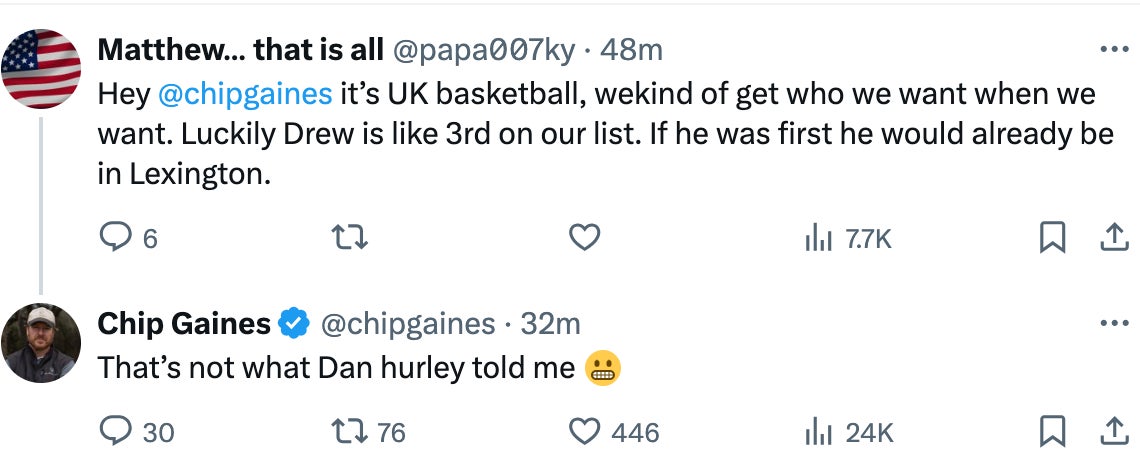Image resolution: width=1140 pixels, height=458 pixels.
Task: Bookmark Matthew's tweet
Action: pyautogui.click(x=1052, y=238)
